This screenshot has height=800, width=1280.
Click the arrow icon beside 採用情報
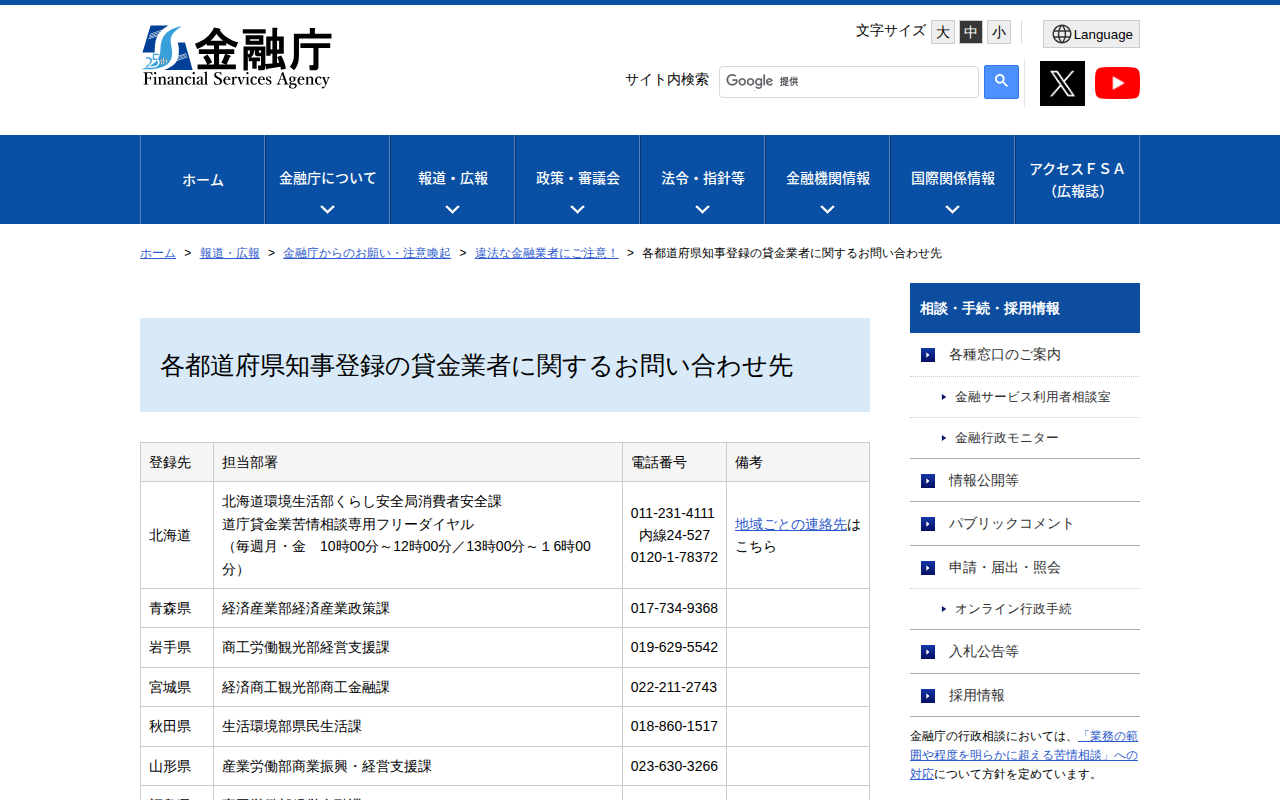pos(927,695)
